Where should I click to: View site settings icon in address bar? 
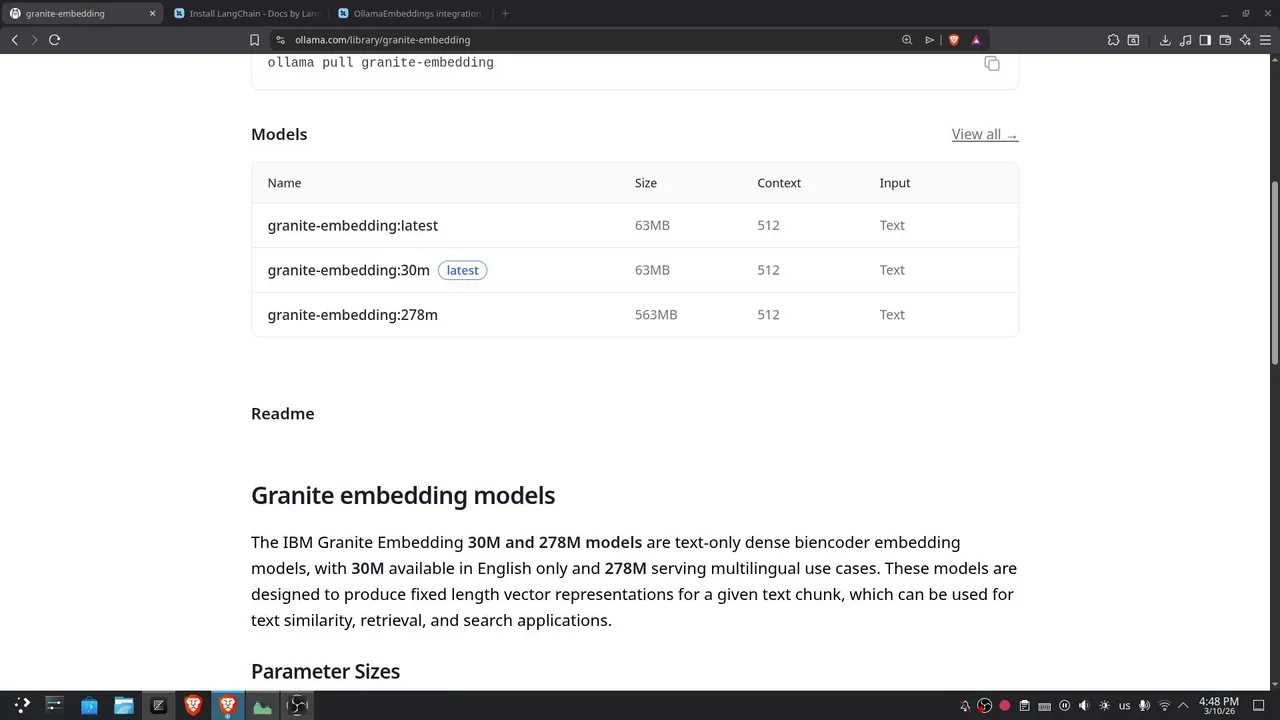pyautogui.click(x=280, y=40)
